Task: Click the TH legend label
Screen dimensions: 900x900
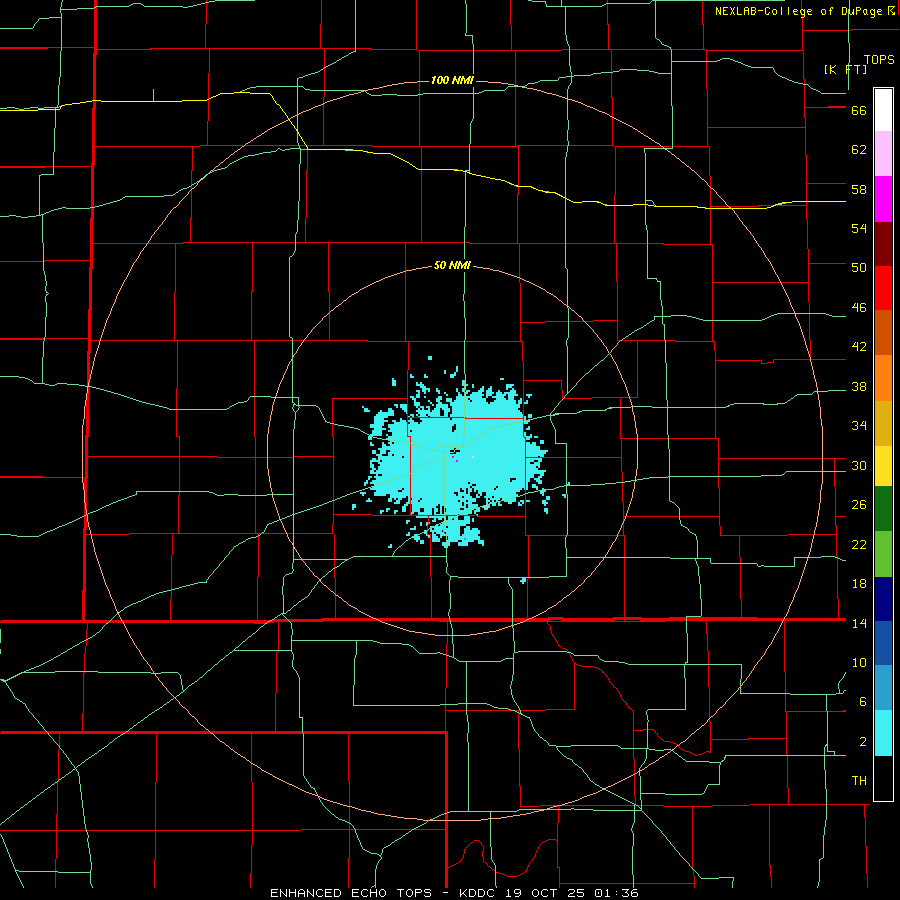Action: [x=859, y=781]
